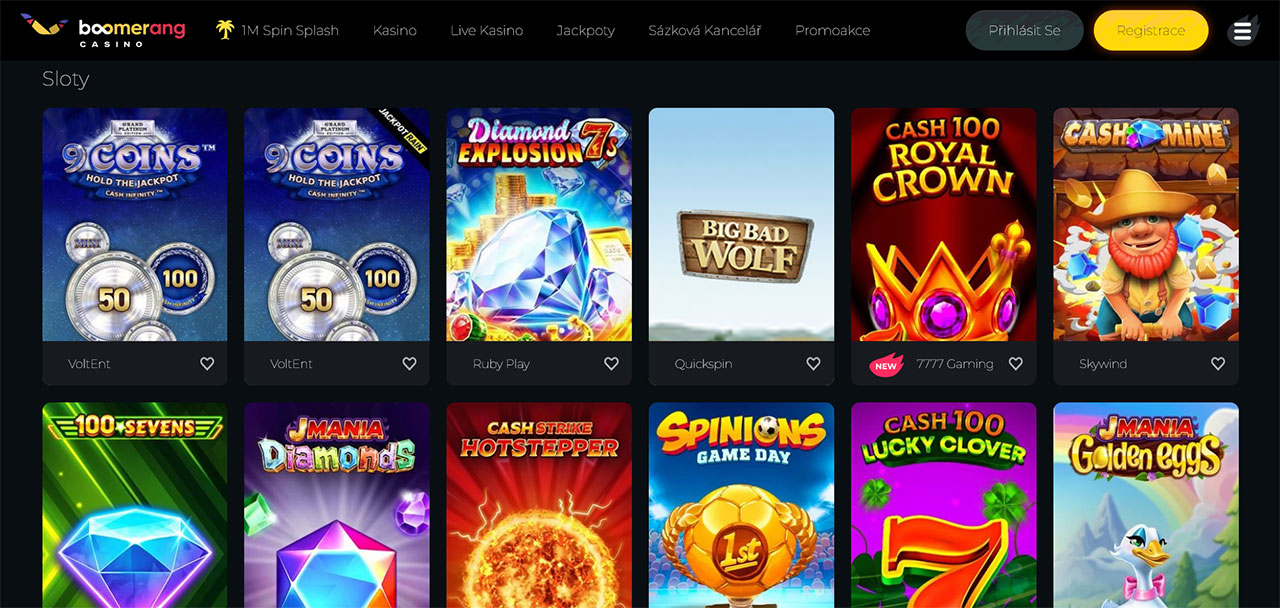The width and height of the screenshot is (1280, 608).
Task: Open the Kasino menu item
Action: (x=395, y=31)
